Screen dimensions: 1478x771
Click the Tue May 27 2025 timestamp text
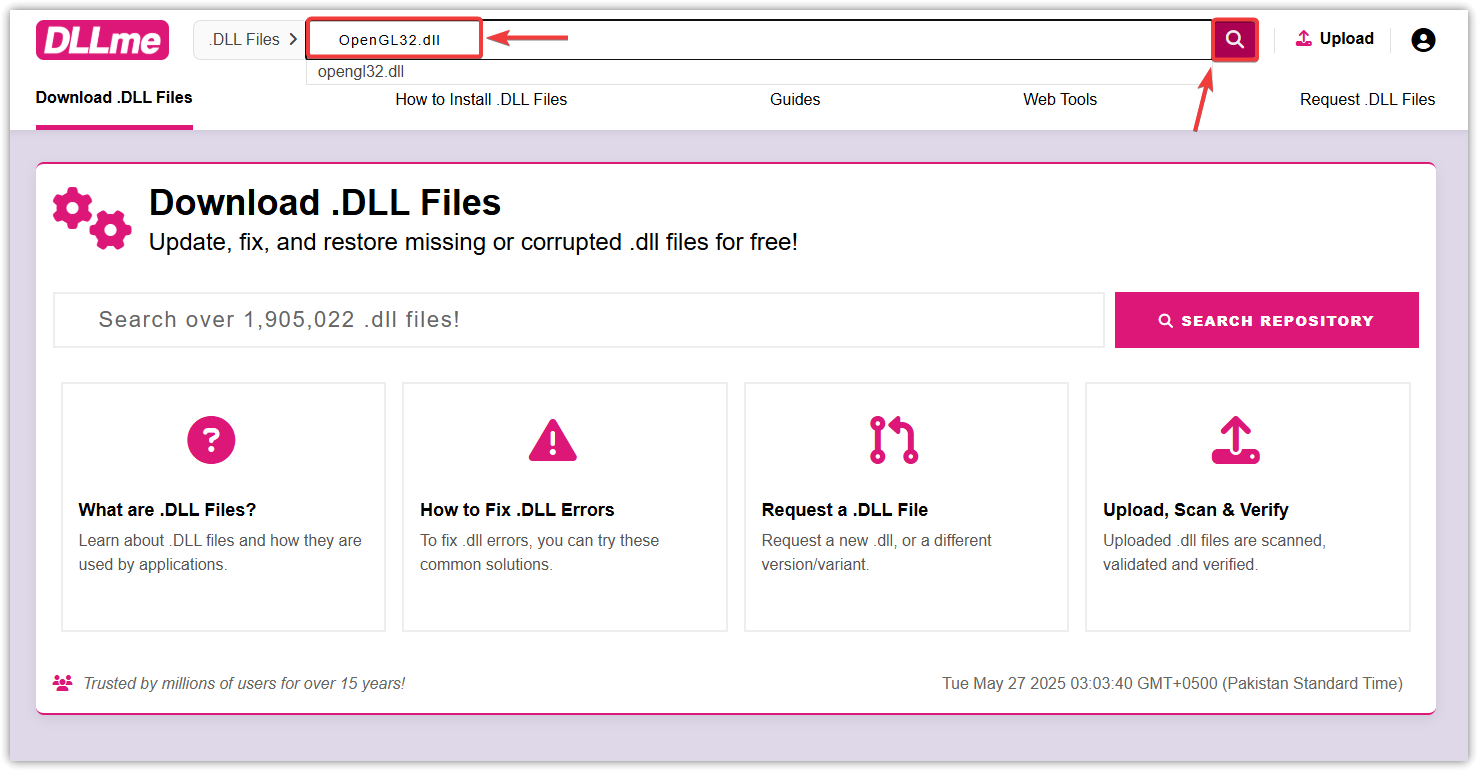(1172, 684)
